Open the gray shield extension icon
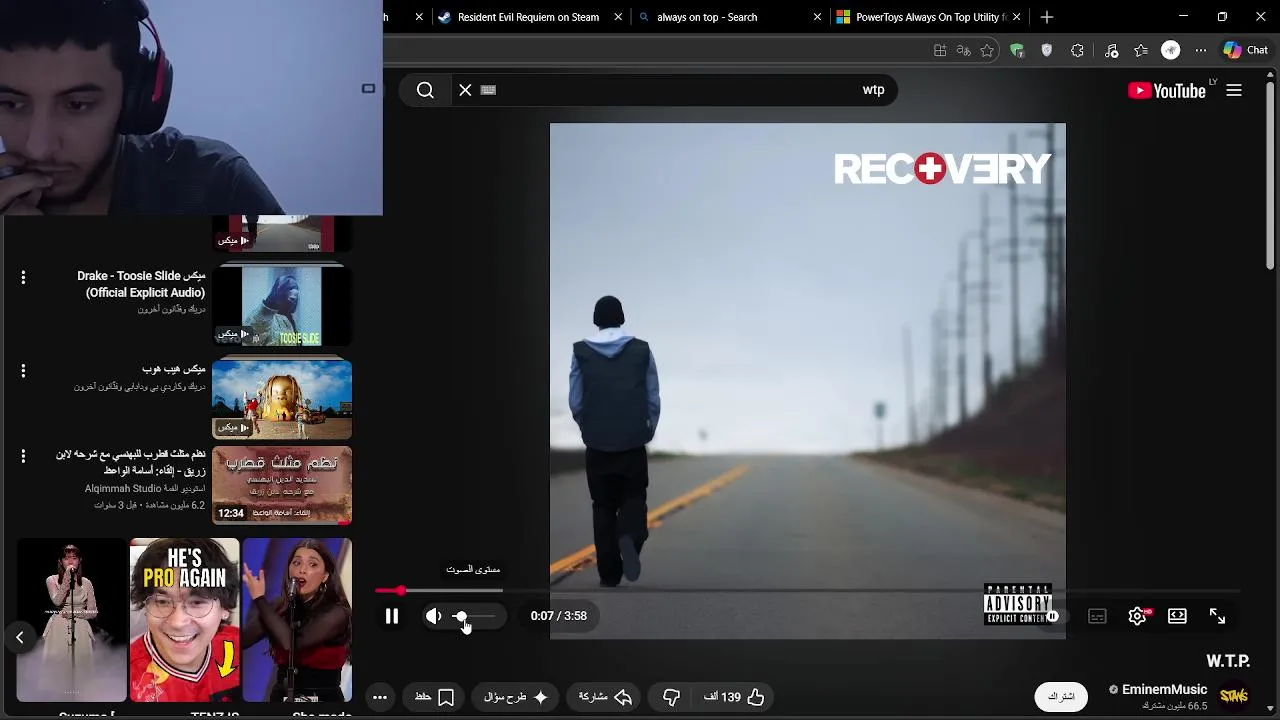 click(x=1047, y=50)
